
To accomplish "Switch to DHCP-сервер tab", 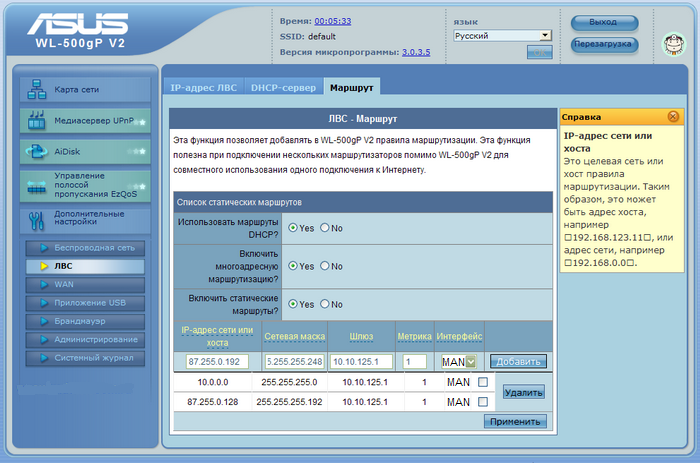I will click(x=283, y=88).
